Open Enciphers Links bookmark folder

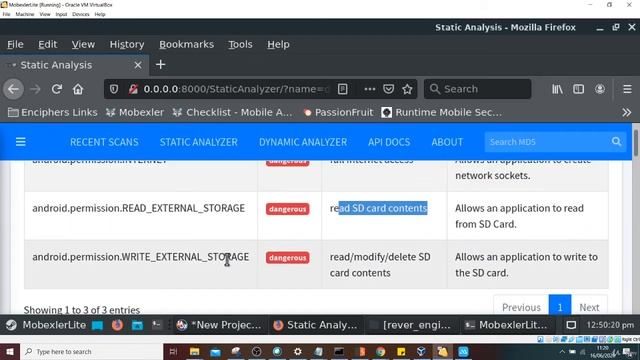(x=53, y=112)
